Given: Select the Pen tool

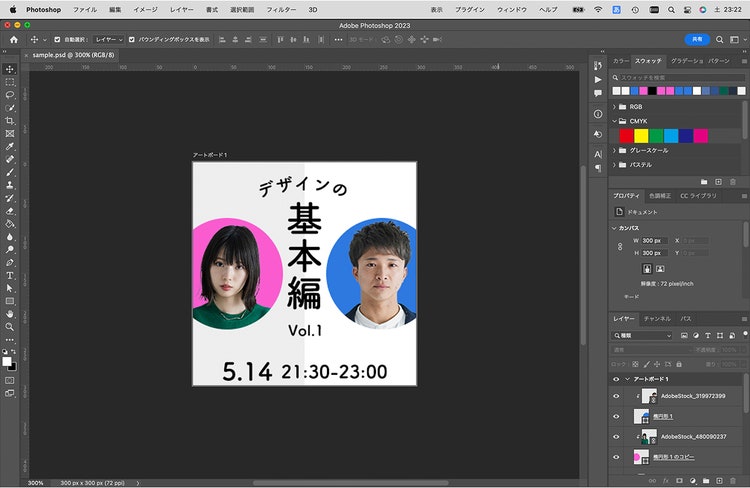Looking at the screenshot, I should point(10,263).
